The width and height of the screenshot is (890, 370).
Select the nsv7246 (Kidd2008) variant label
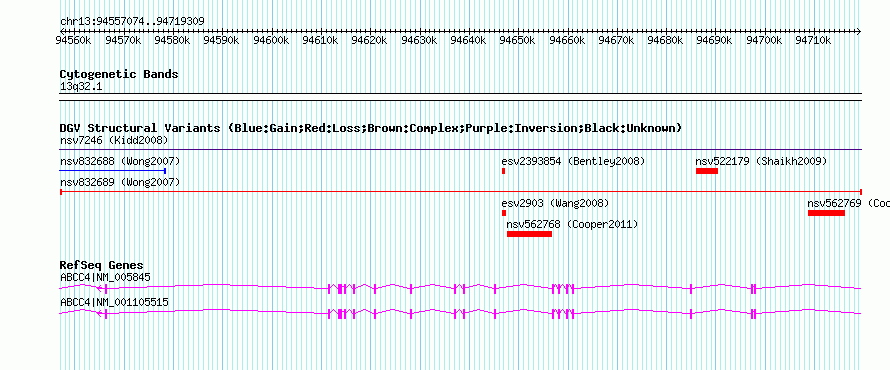click(x=114, y=140)
